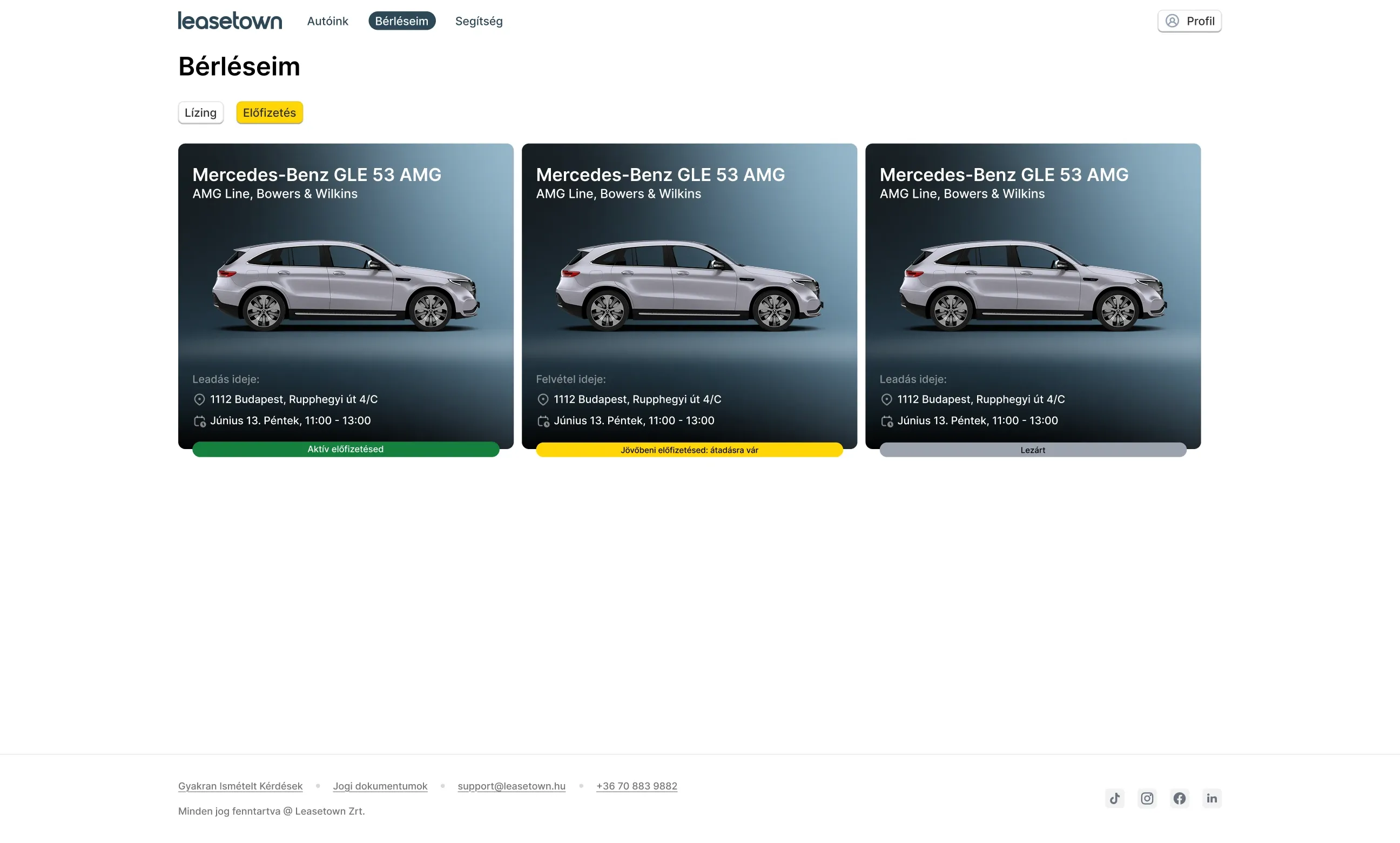The height and width of the screenshot is (843, 1400).
Task: Click address text on the future subscription card
Action: tap(637, 399)
